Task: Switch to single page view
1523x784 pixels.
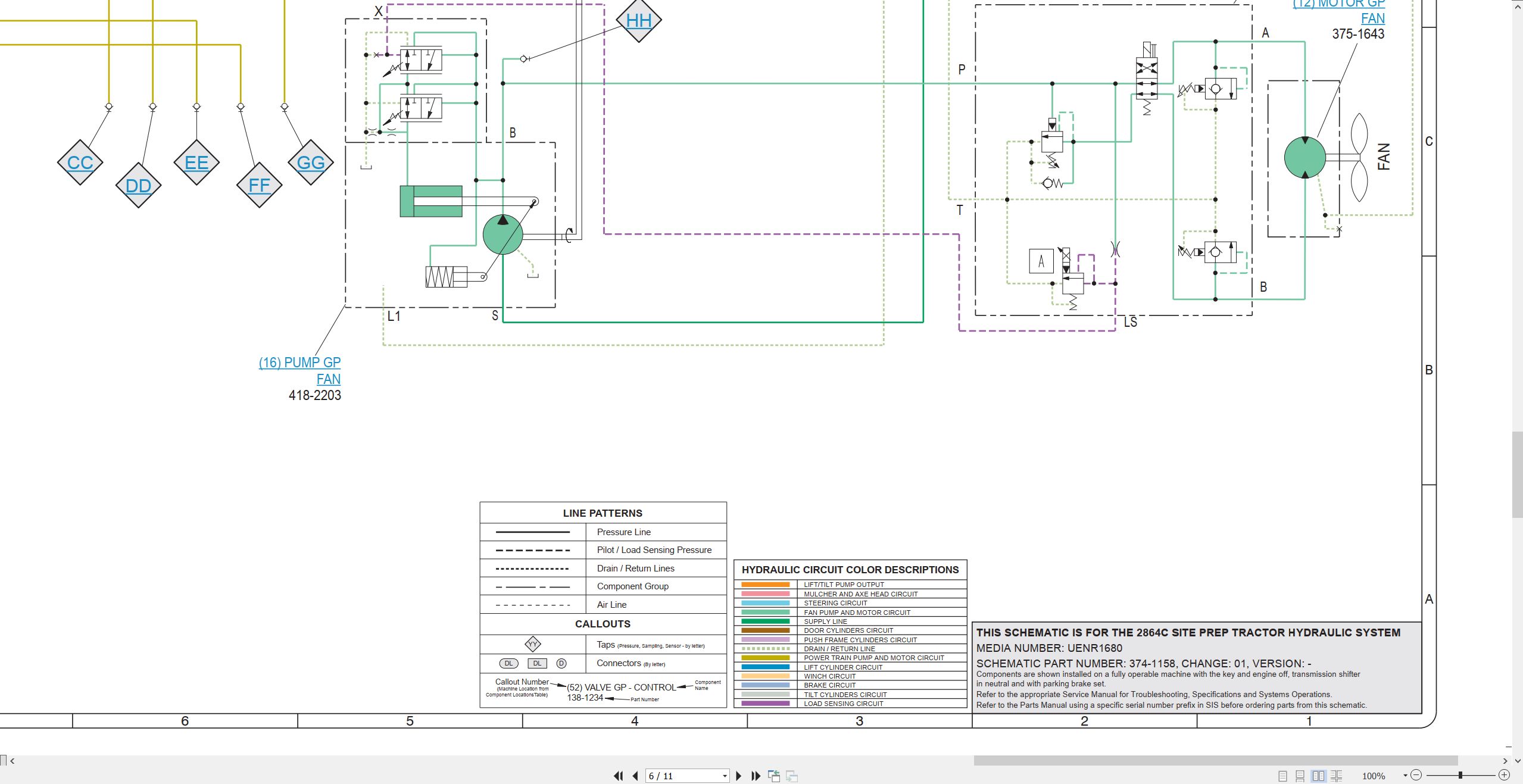Action: 1282,776
